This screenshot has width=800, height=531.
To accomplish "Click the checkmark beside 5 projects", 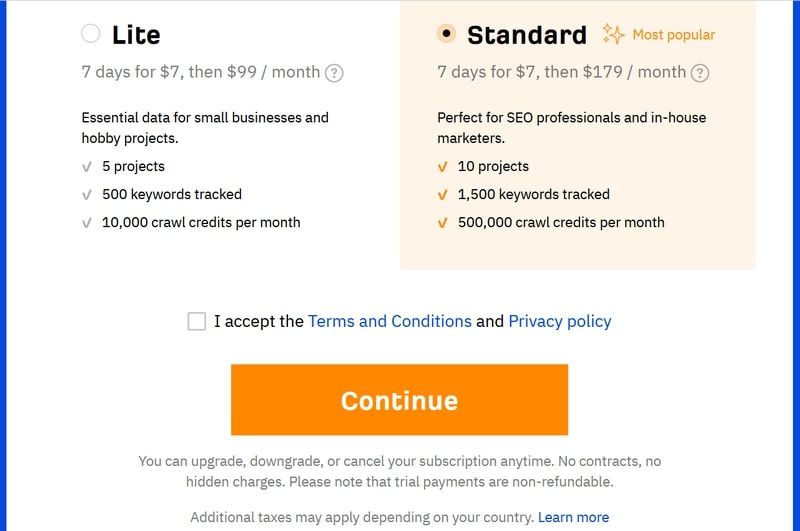I will (87, 167).
